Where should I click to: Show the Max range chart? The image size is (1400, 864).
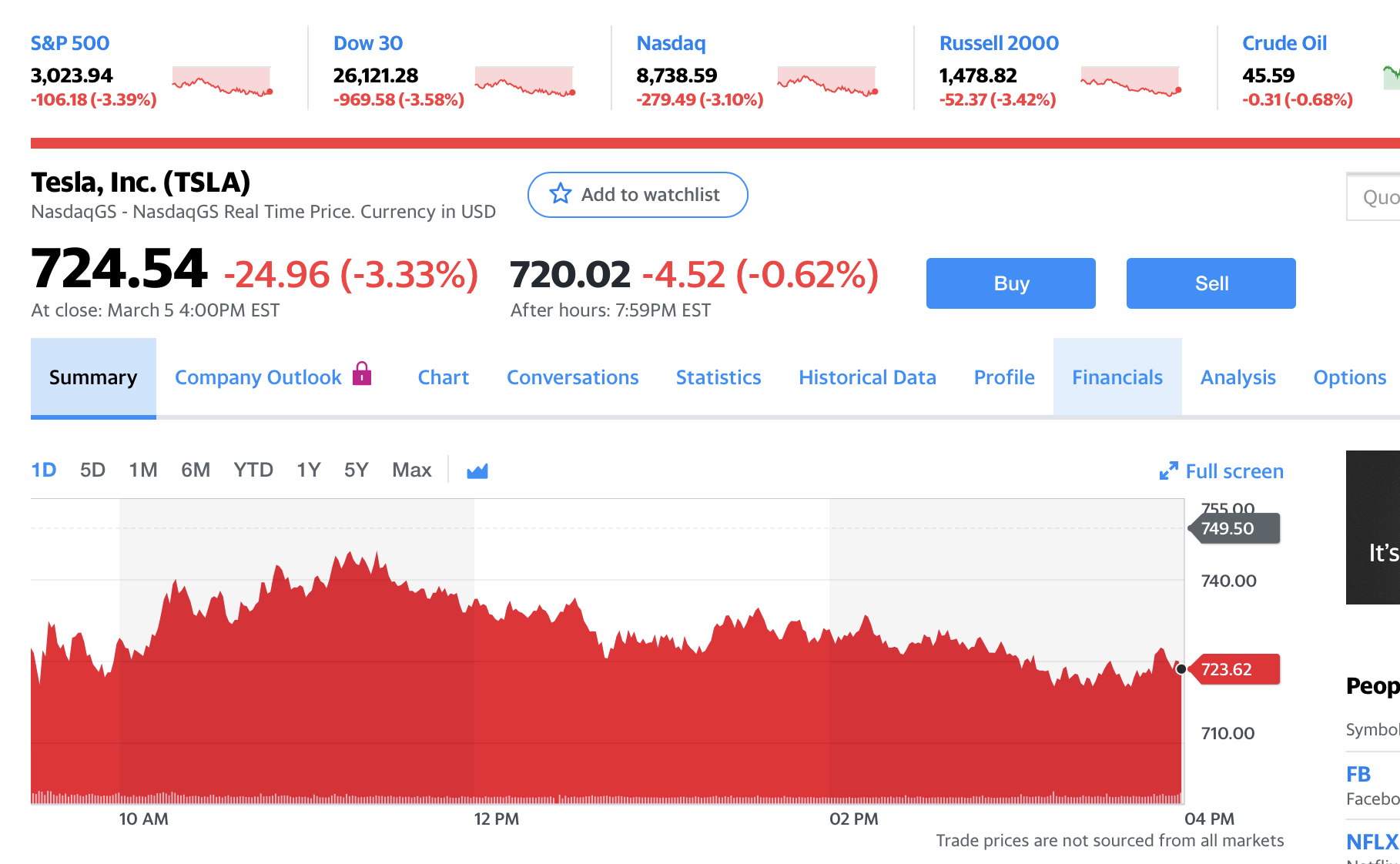click(411, 470)
